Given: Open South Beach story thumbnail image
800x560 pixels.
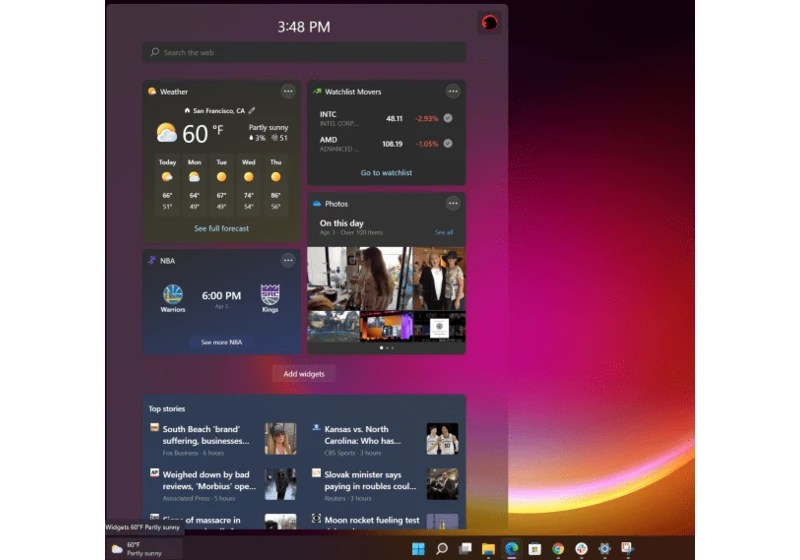Looking at the screenshot, I should point(281,439).
